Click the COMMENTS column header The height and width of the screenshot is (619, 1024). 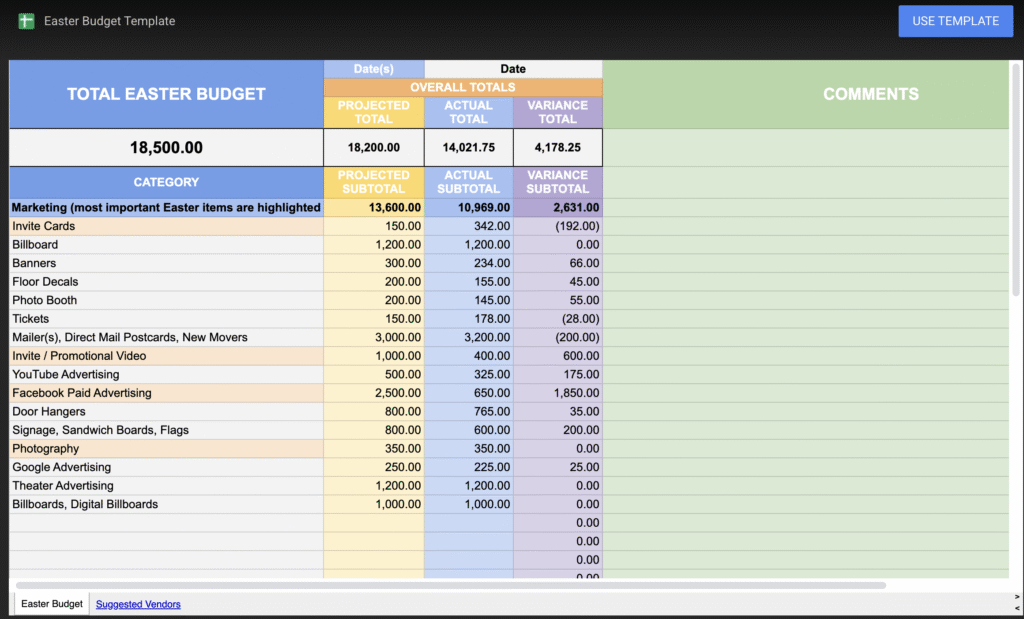click(856, 94)
